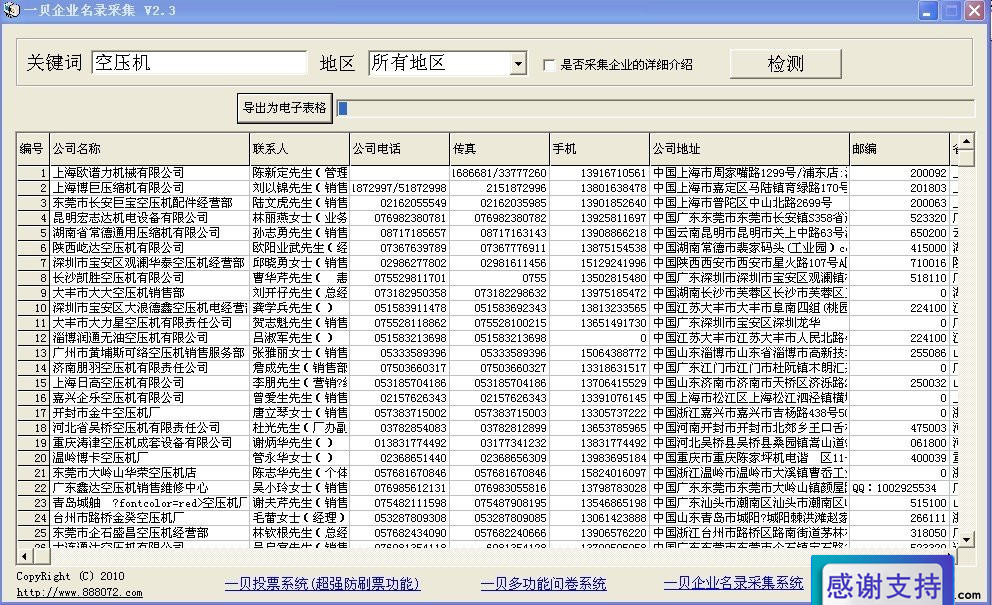Click the 检测 button
This screenshot has height=605, width=992.
coord(785,64)
